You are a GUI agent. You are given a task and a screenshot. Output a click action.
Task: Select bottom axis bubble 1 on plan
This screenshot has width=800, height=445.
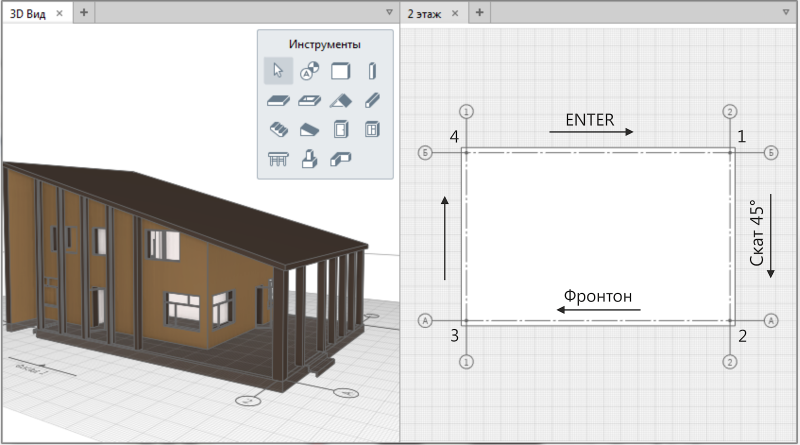tap(466, 362)
